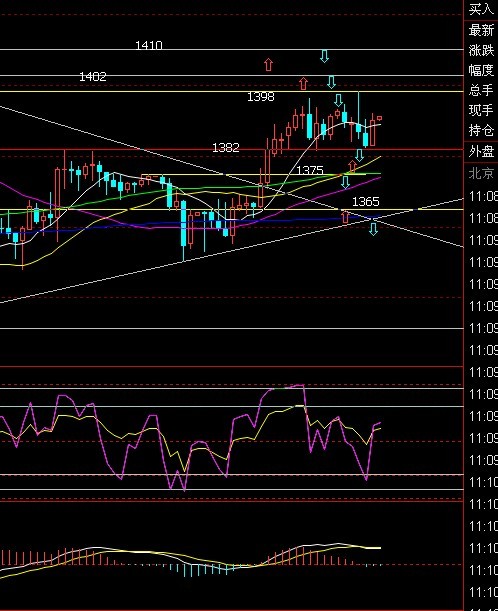This screenshot has height=611, width=498.
Task: Select the 1398 resistance label
Action: click(261, 97)
